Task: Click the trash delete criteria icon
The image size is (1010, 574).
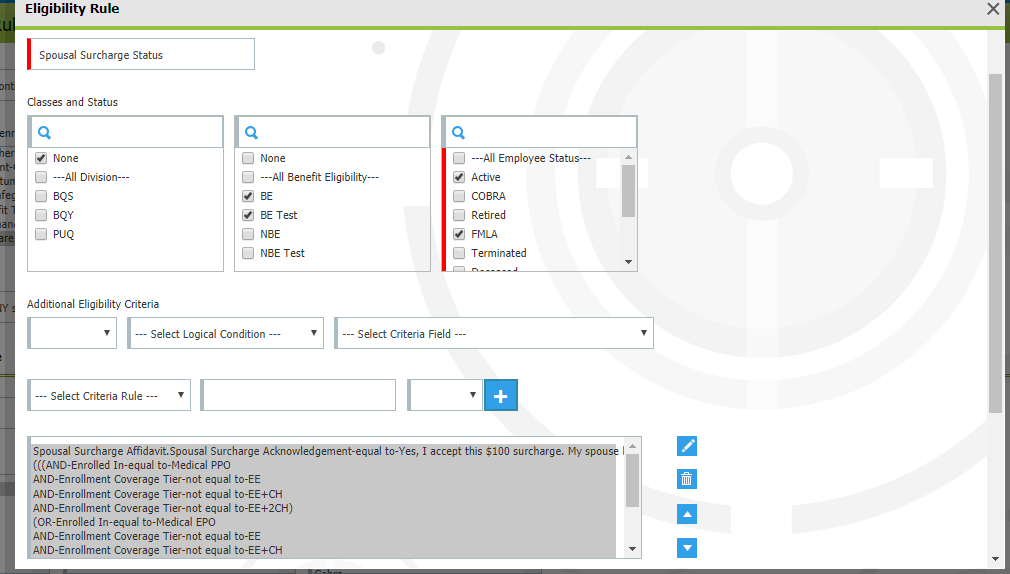Action: (686, 480)
